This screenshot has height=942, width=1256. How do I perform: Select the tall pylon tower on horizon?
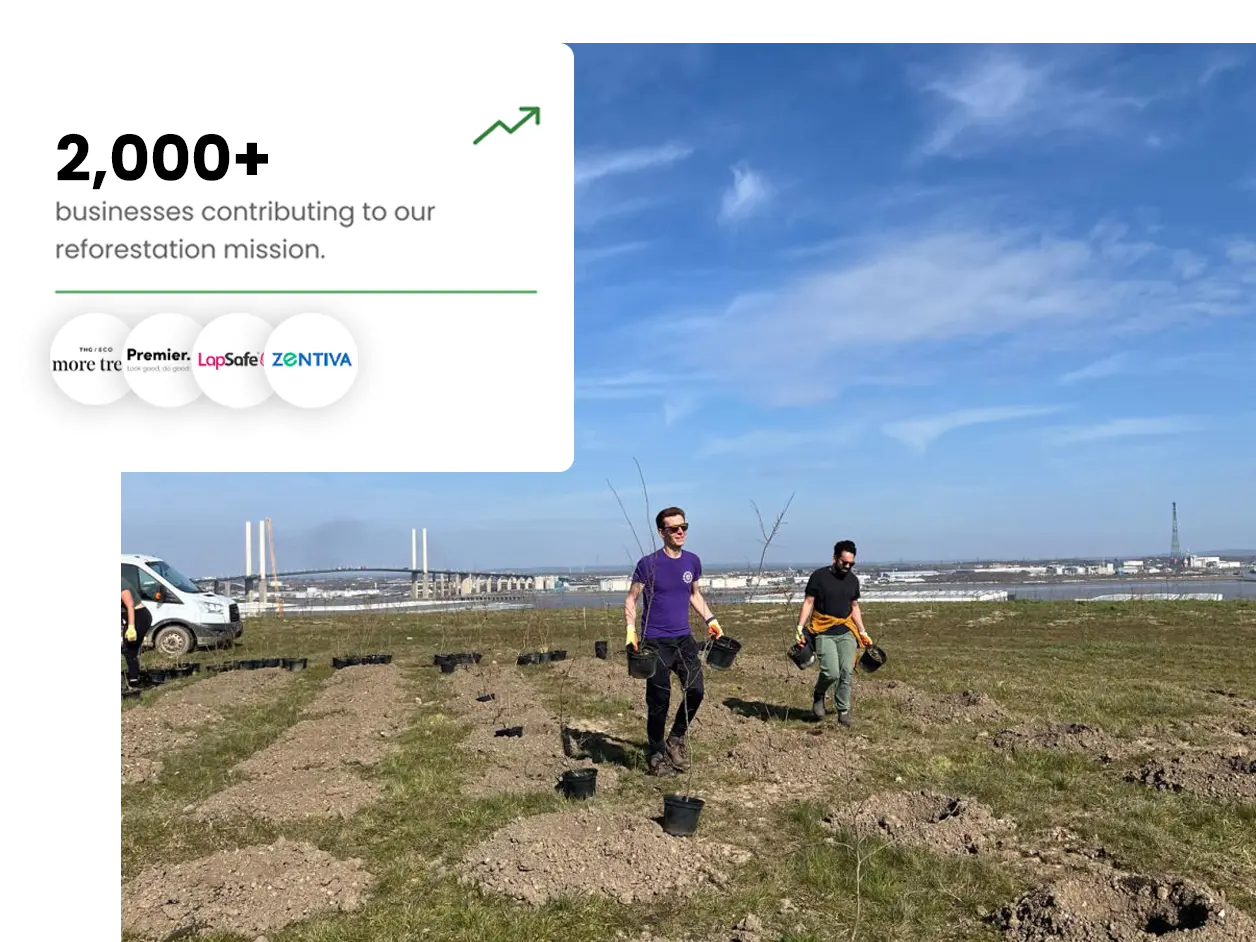tap(1175, 531)
